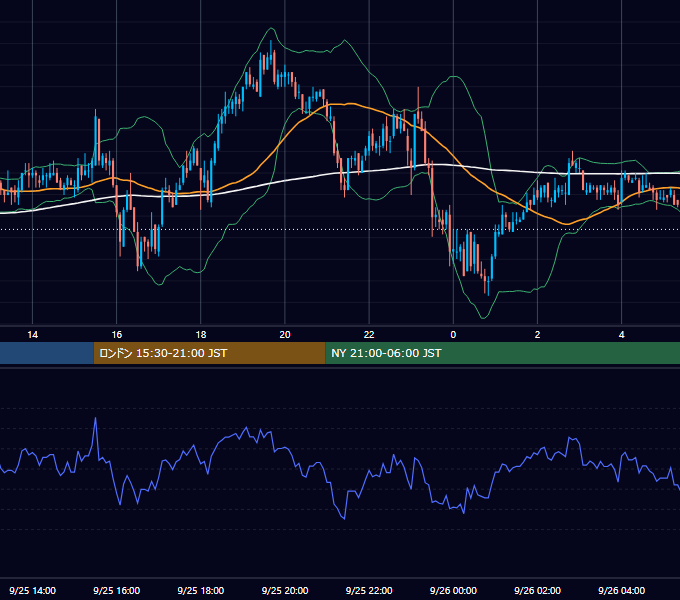Screen dimensions: 680x600
Task: Click the 22 hour axis label
Action: pyautogui.click(x=369, y=335)
